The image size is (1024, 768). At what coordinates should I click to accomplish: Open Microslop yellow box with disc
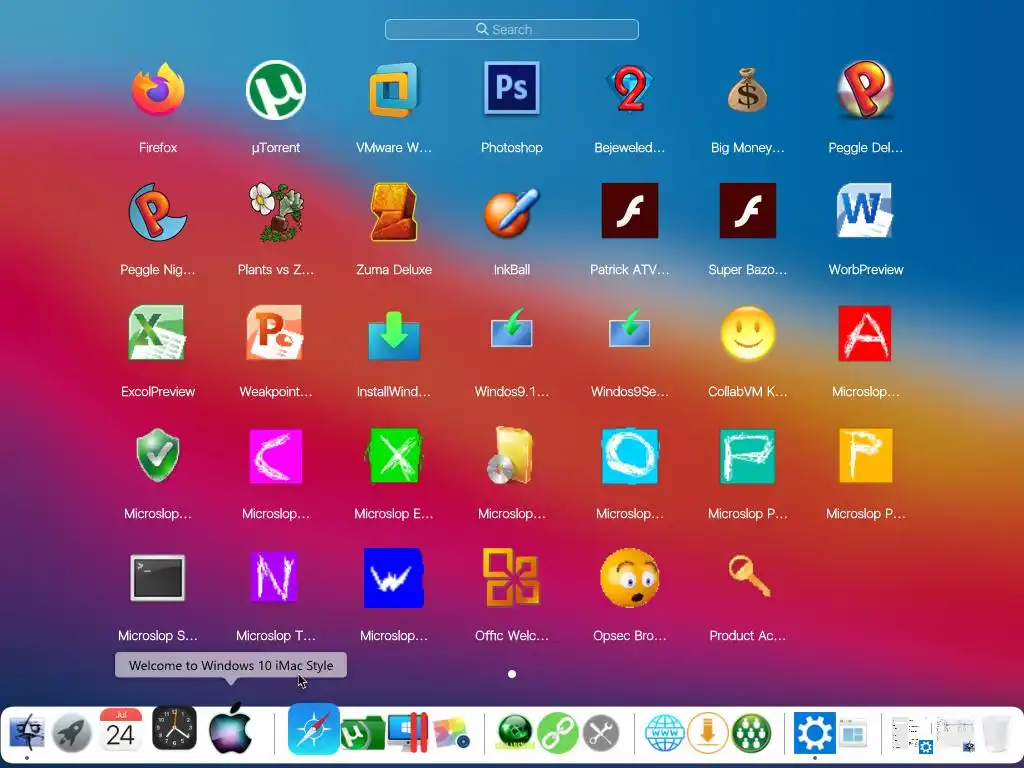511,455
